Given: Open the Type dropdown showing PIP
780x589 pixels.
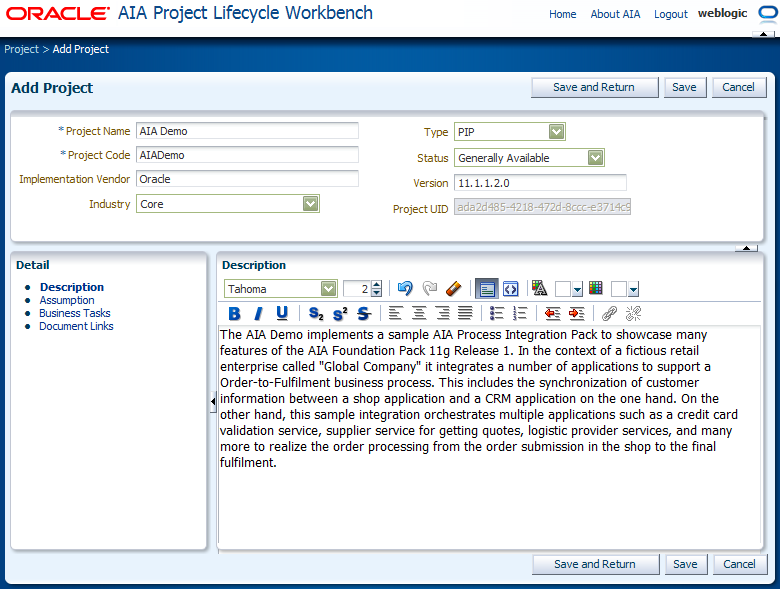Looking at the screenshot, I should [x=556, y=132].
